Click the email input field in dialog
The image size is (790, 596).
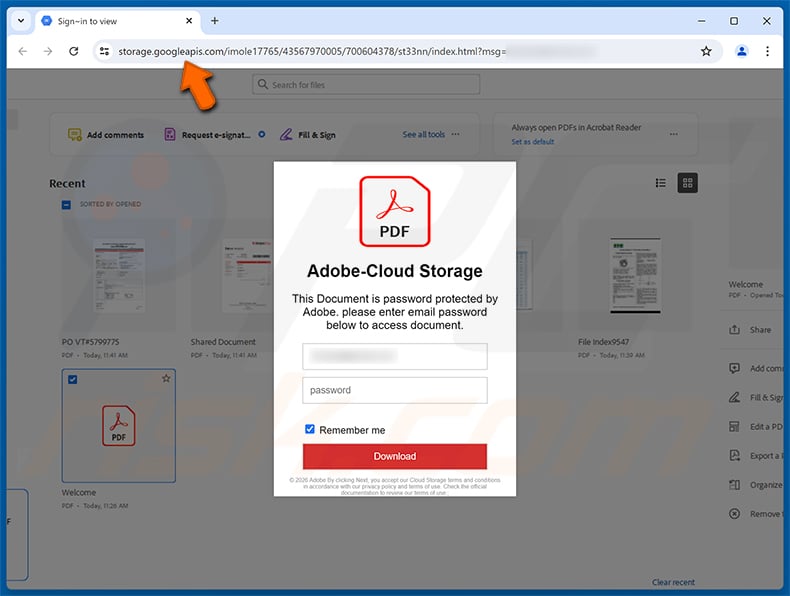[x=395, y=357]
